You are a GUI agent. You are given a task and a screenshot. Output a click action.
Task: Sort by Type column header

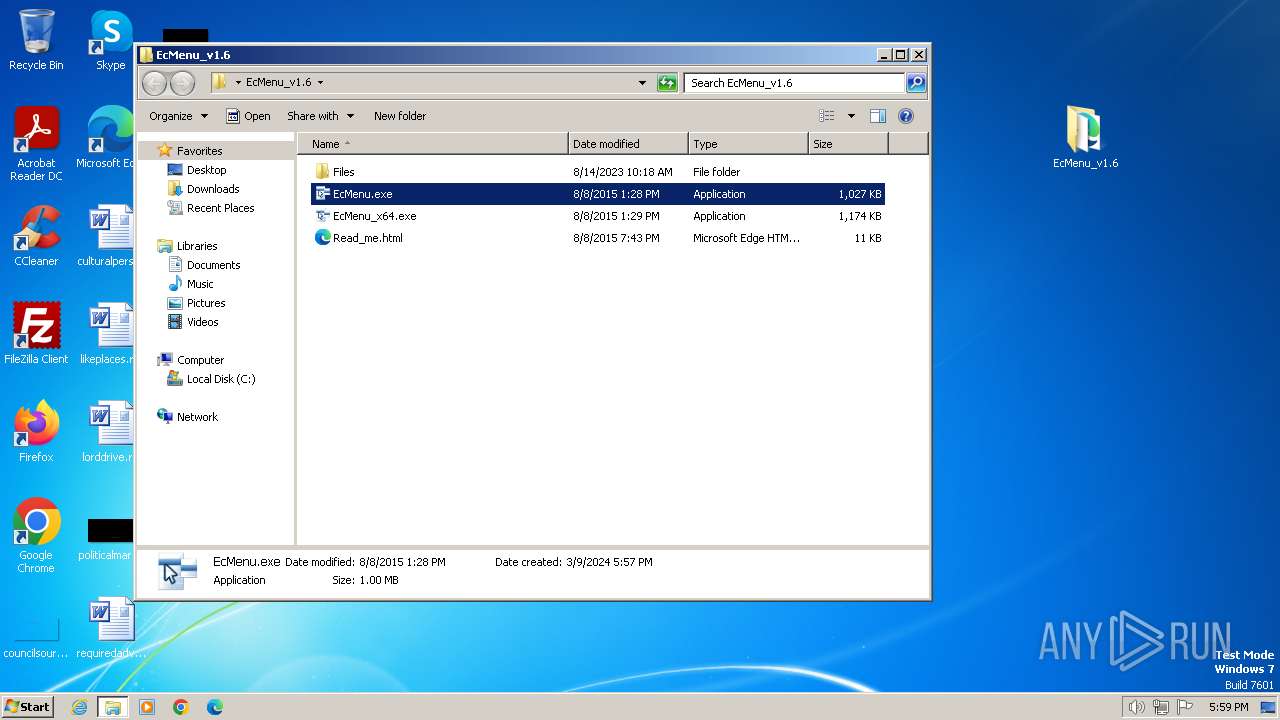pos(748,144)
